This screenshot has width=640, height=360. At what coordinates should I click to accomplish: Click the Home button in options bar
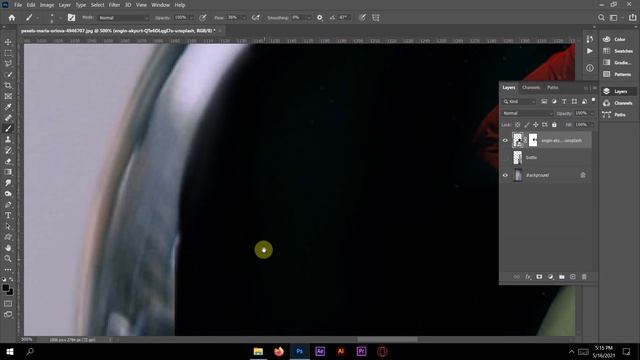click(x=12, y=18)
